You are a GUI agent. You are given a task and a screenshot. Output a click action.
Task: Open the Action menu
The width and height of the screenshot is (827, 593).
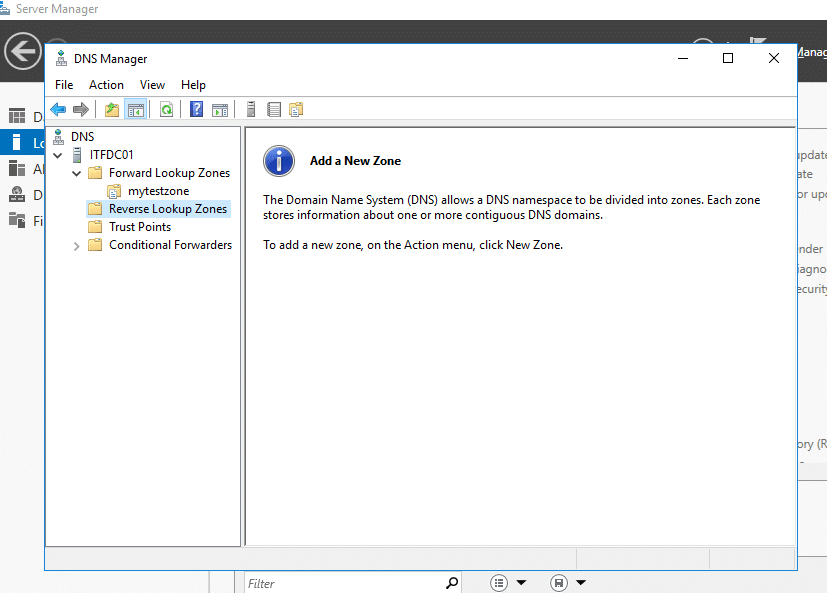point(106,85)
